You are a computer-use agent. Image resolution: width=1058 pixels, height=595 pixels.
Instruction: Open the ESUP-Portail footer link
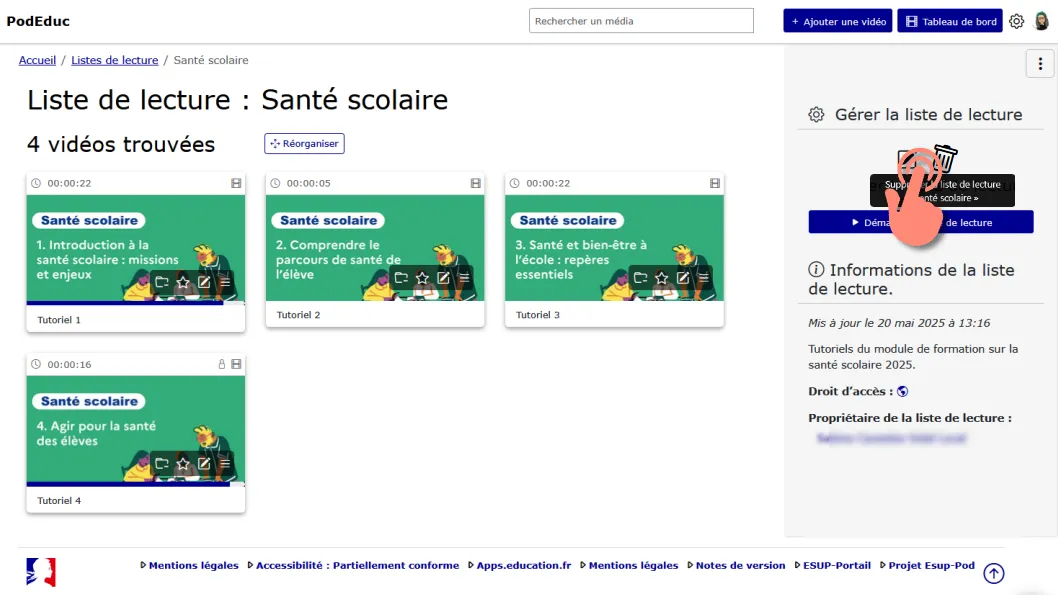(x=837, y=565)
